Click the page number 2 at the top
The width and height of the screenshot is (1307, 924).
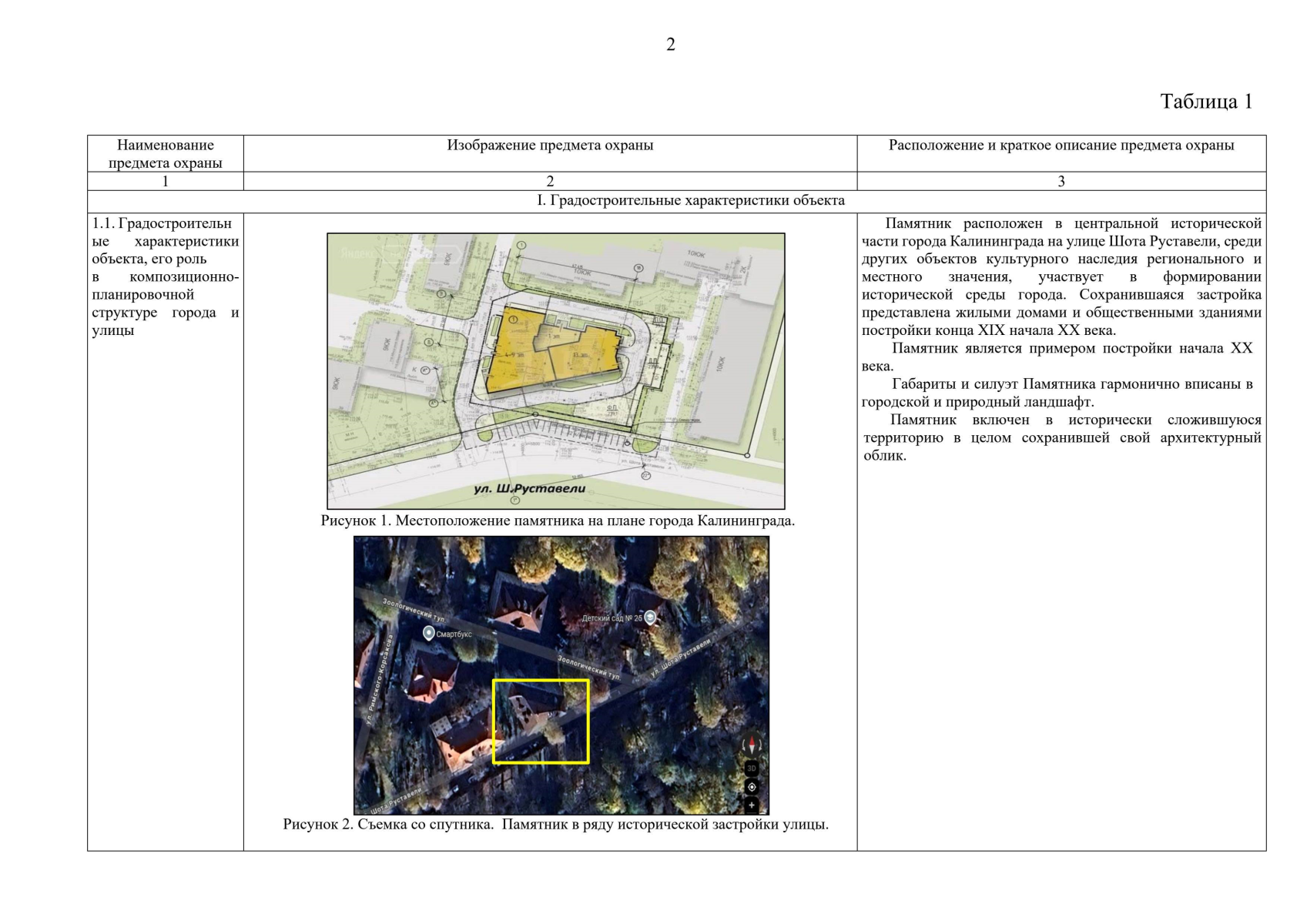pos(670,45)
